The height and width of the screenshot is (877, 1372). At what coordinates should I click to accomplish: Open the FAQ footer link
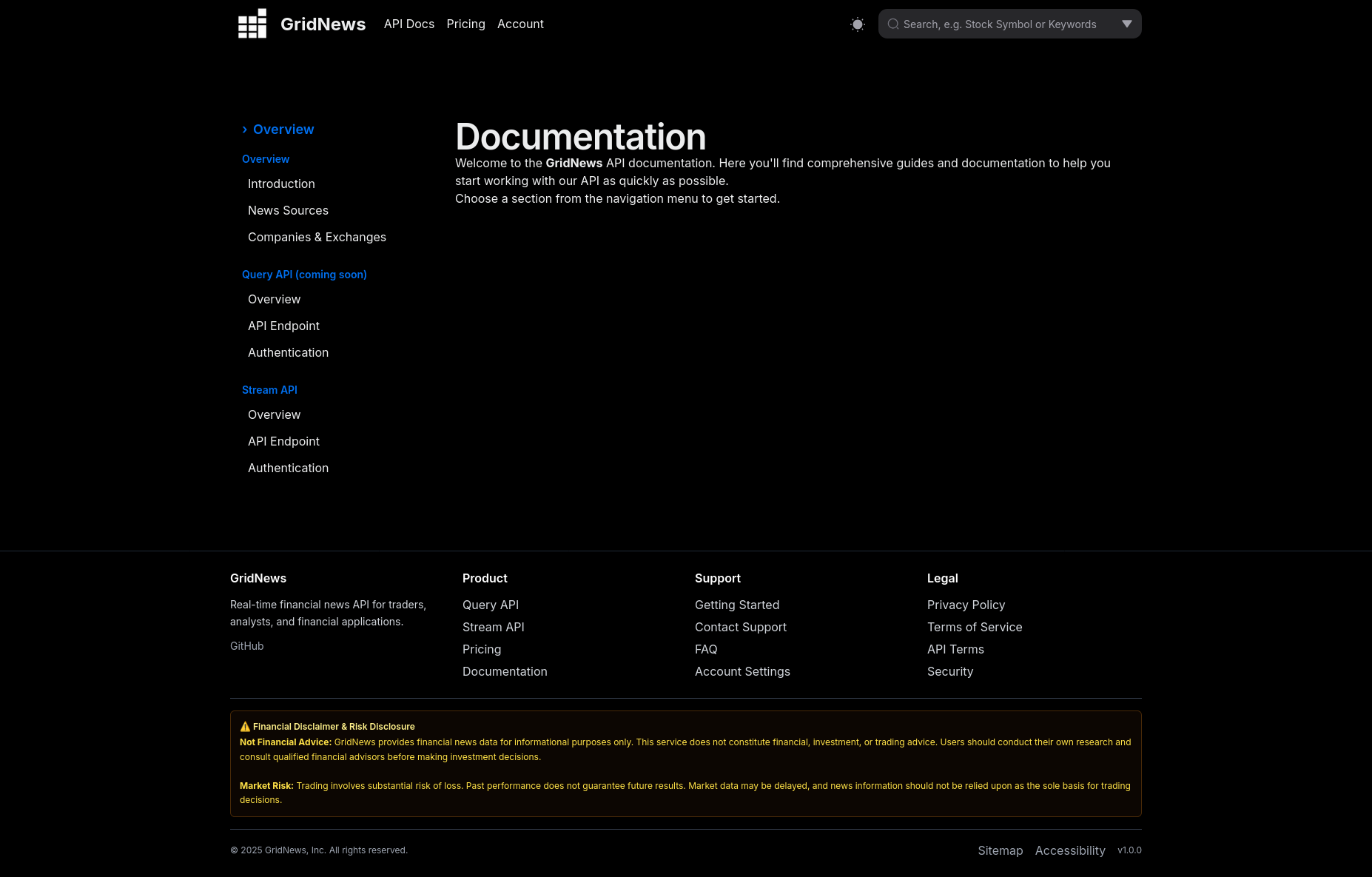pyautogui.click(x=706, y=649)
